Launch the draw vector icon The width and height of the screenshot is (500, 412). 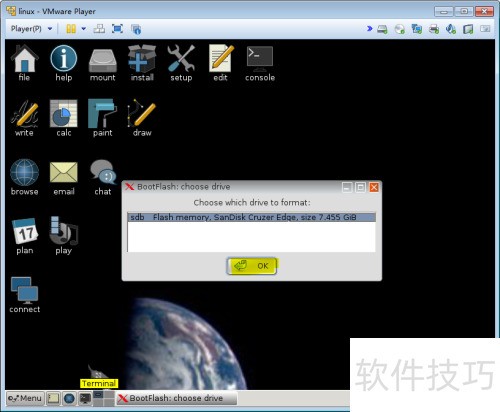pyautogui.click(x=142, y=118)
